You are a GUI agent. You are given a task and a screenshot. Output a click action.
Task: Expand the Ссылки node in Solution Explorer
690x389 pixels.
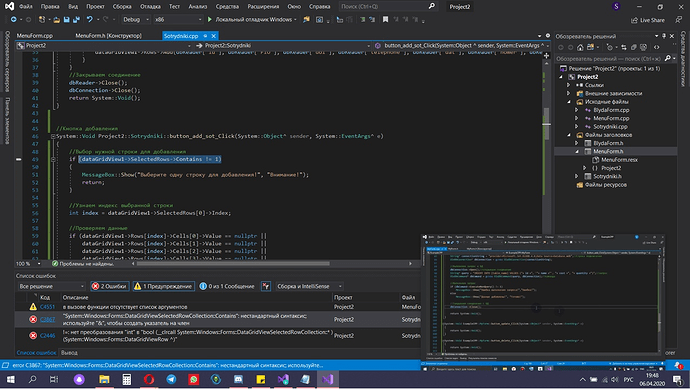point(569,85)
